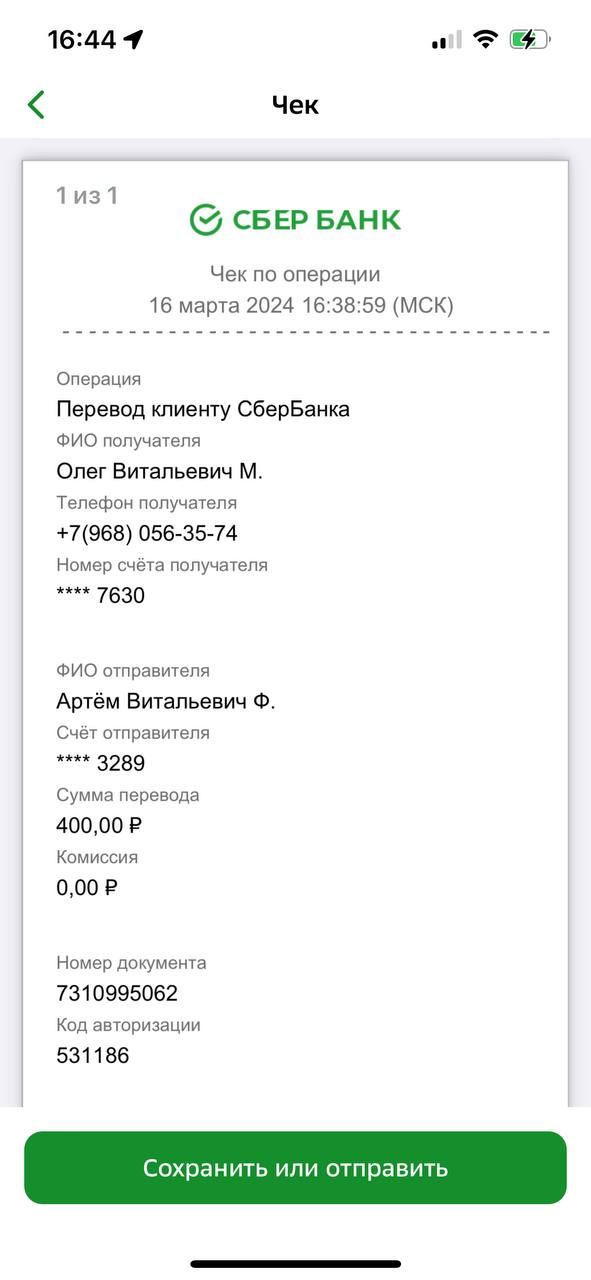Tap the Сохранить или отправить button

pyautogui.click(x=295, y=1168)
